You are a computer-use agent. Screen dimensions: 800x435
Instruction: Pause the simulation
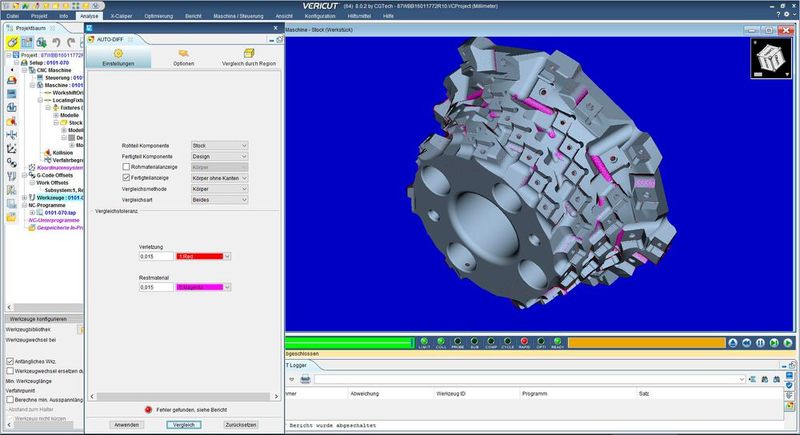click(x=760, y=343)
